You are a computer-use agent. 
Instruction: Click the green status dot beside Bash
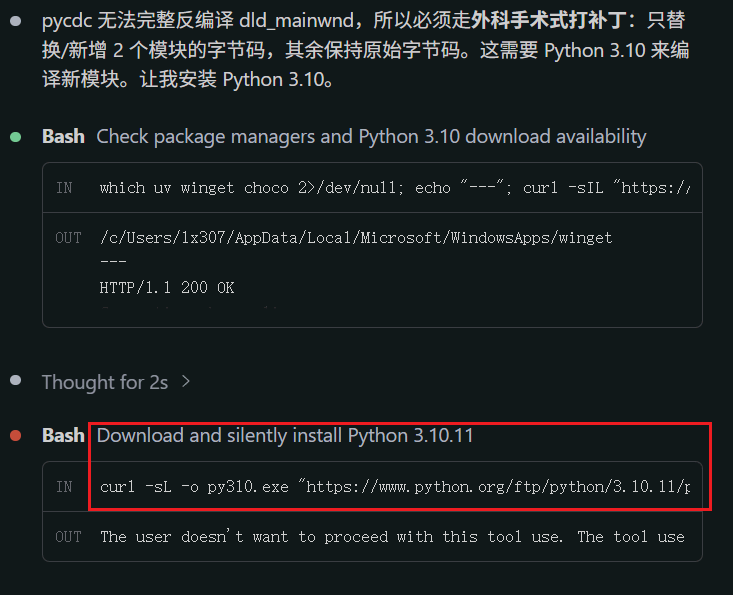point(15,137)
